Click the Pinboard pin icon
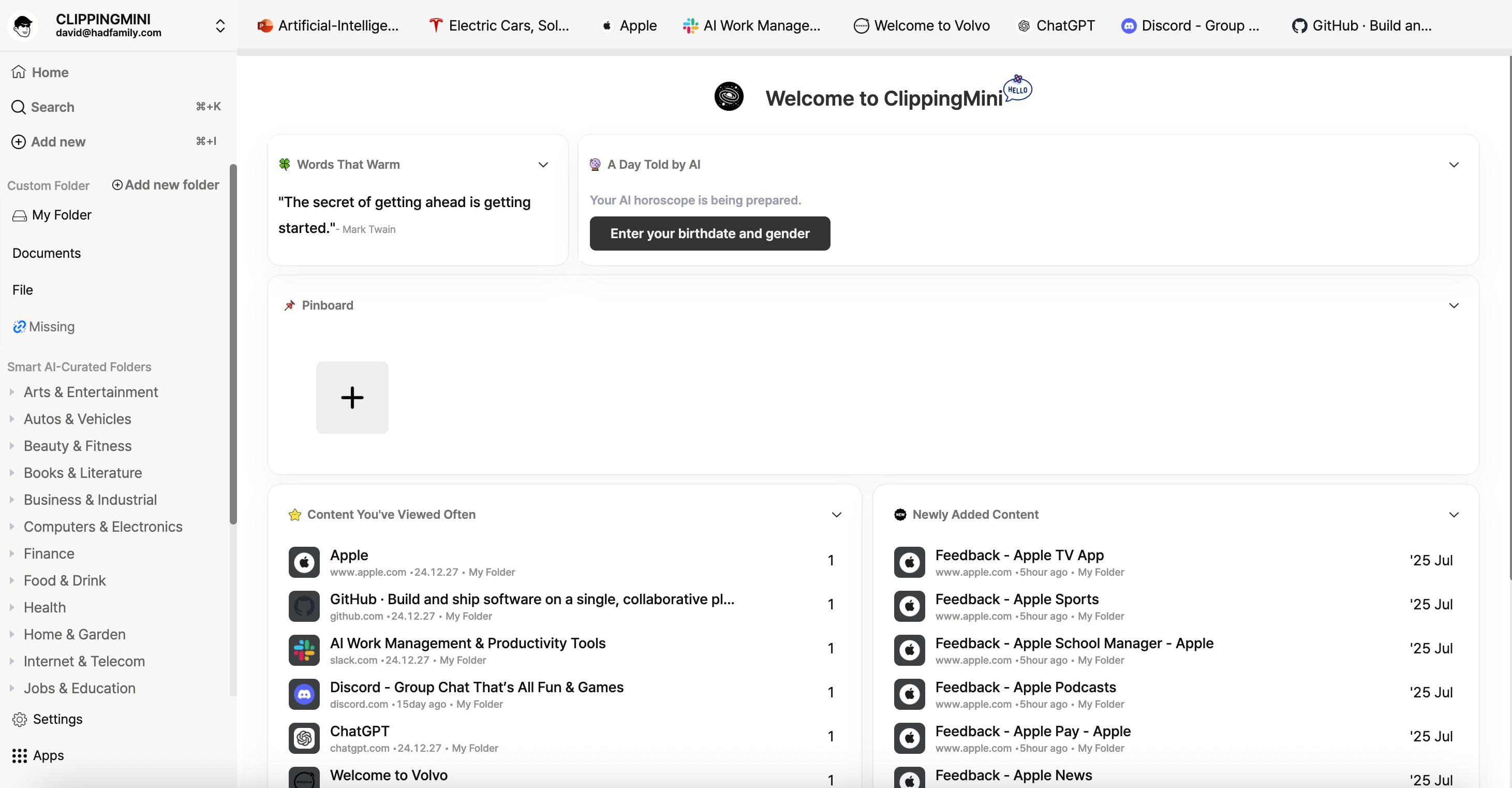 tap(289, 306)
